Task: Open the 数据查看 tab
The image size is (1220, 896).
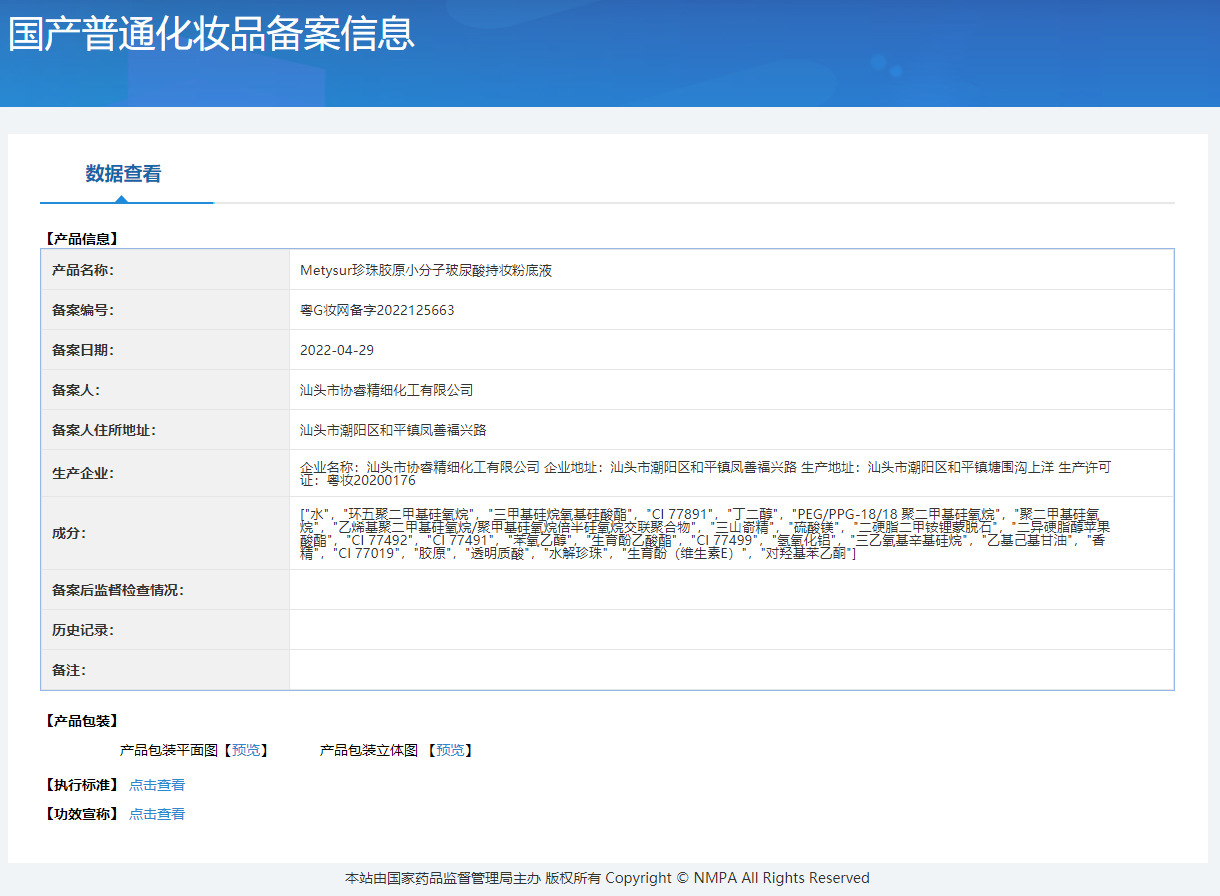Action: pyautogui.click(x=123, y=174)
